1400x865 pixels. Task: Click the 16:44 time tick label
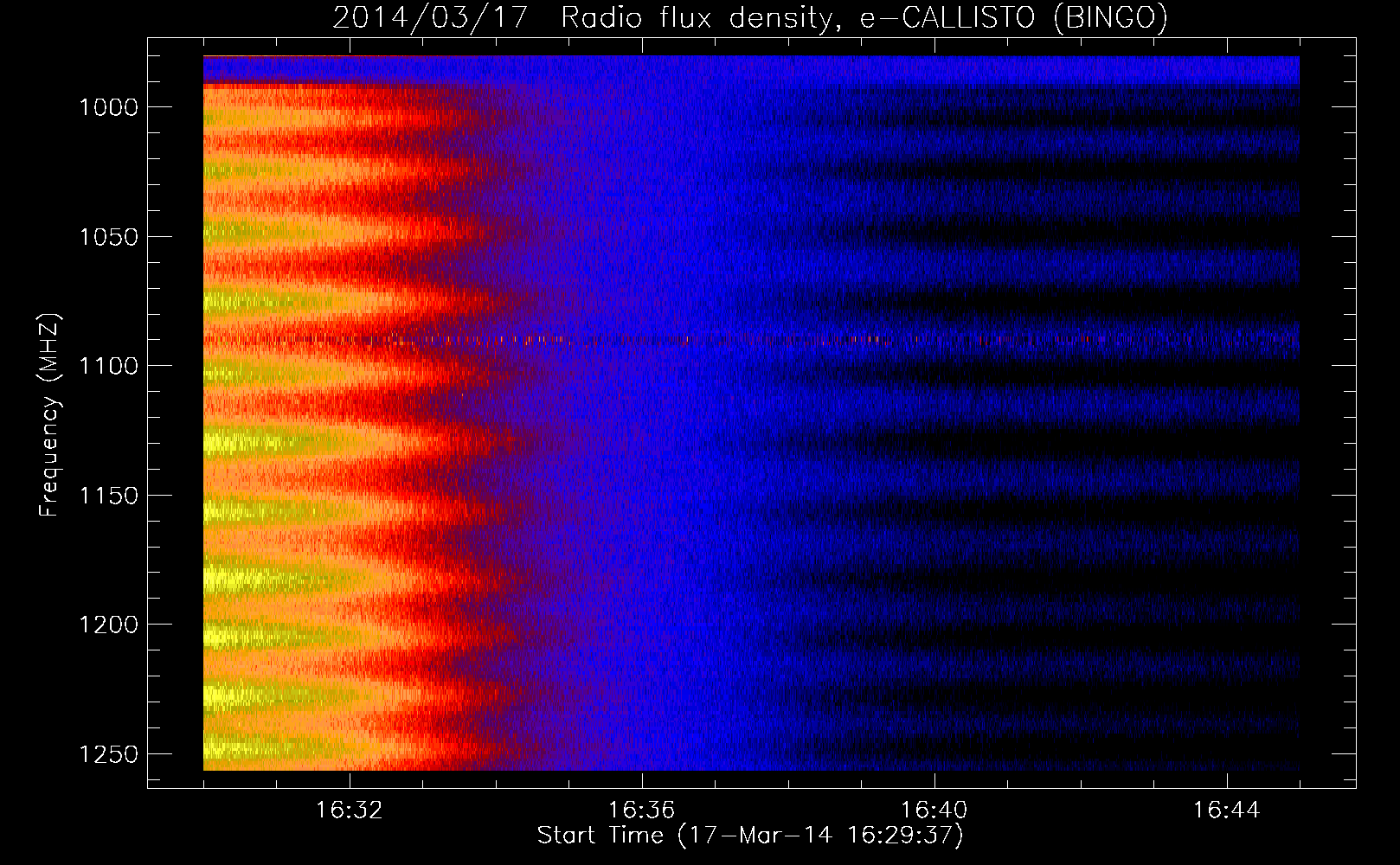[1227, 811]
